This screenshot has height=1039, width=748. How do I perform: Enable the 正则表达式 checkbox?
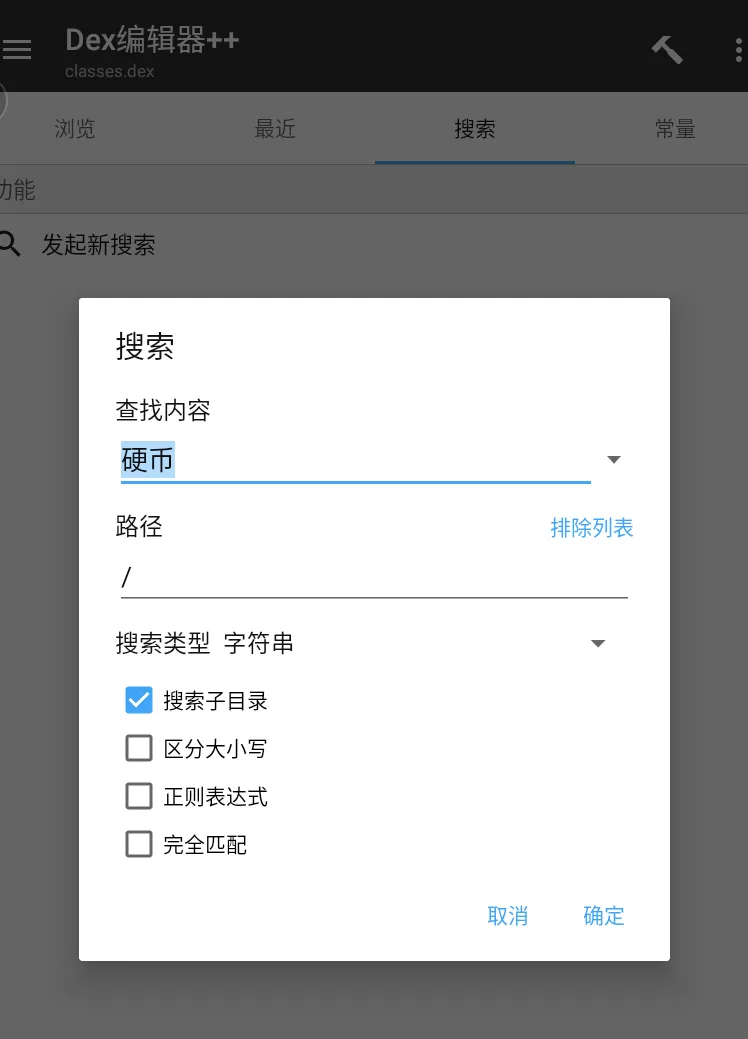point(138,796)
